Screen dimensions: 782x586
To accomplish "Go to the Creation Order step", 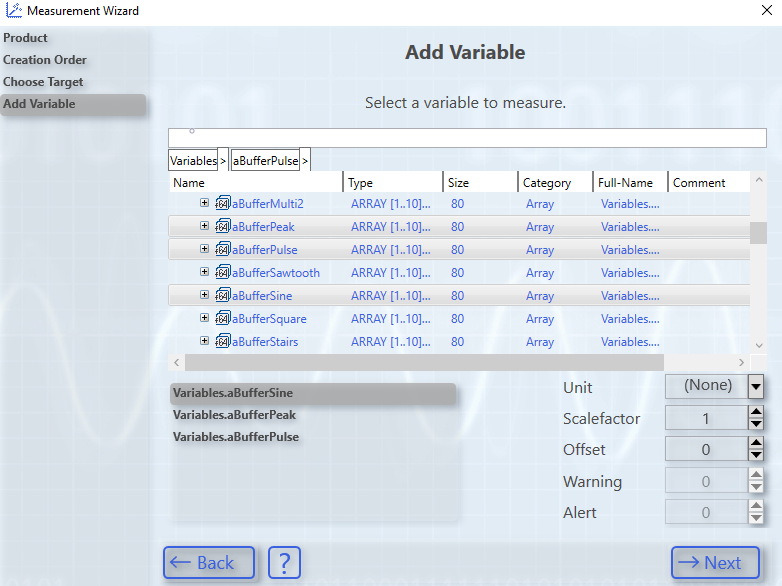I will point(45,60).
